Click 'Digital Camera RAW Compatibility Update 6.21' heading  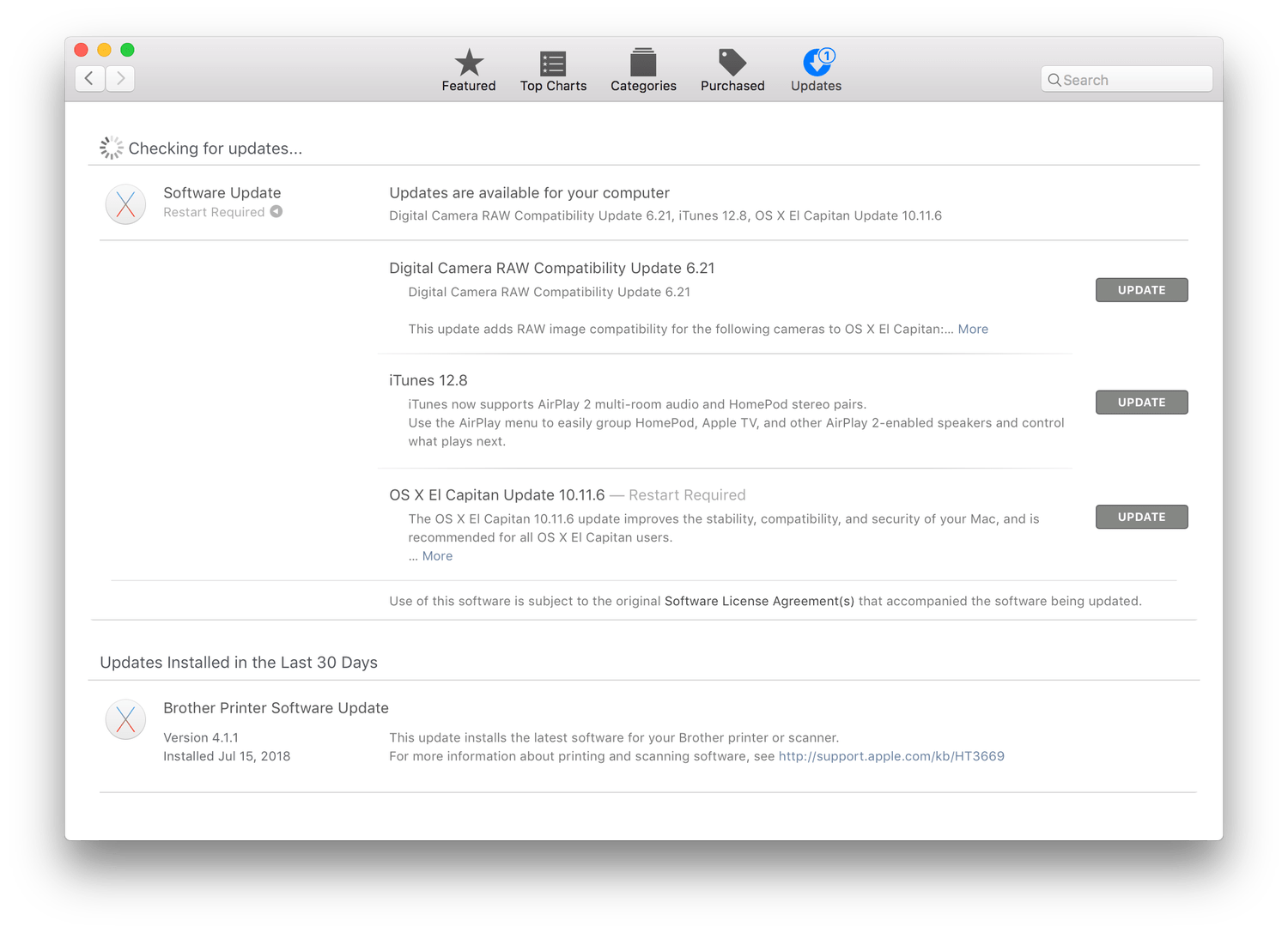[x=552, y=268]
